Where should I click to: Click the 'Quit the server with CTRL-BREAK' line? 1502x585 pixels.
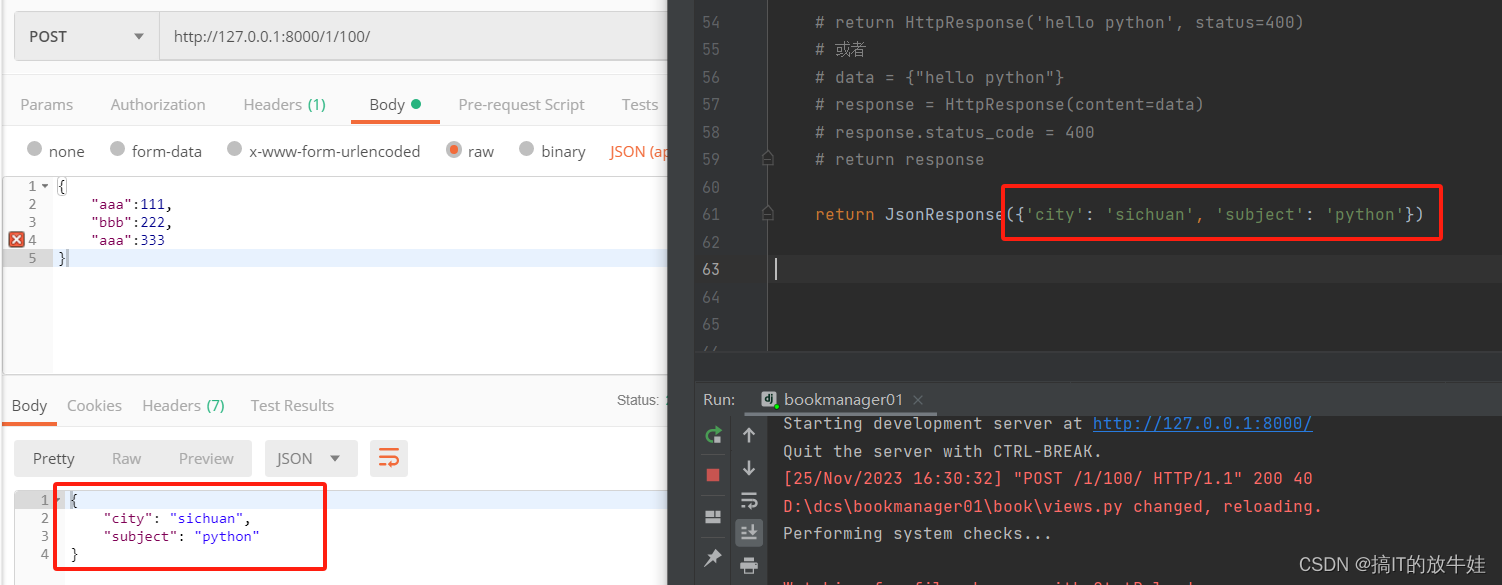(942, 452)
